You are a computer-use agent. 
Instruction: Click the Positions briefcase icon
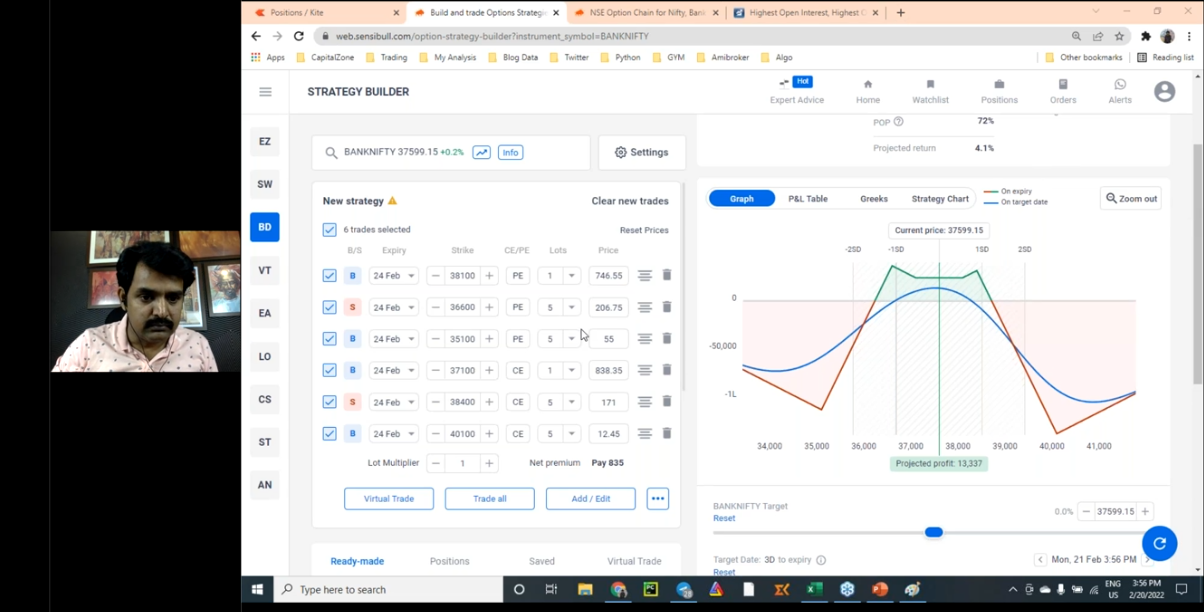998,85
